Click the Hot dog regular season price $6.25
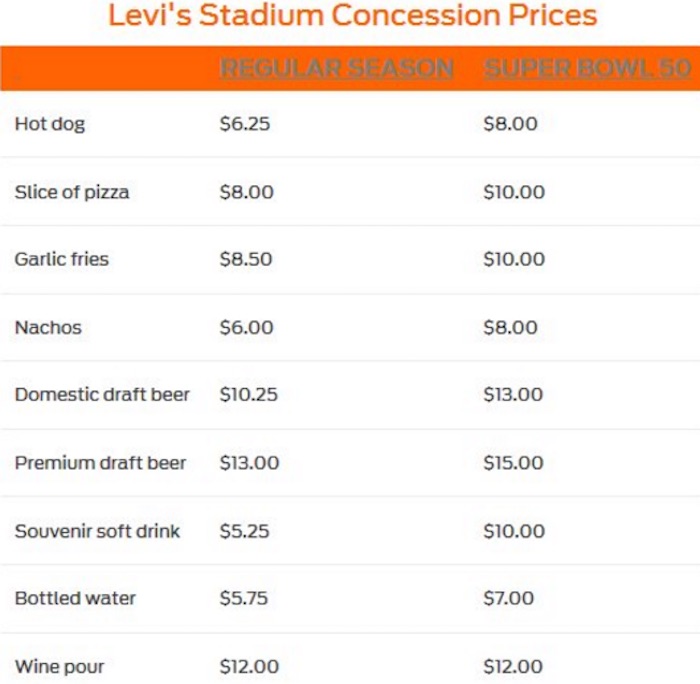Image resolution: width=700 pixels, height=684 pixels. 245,124
